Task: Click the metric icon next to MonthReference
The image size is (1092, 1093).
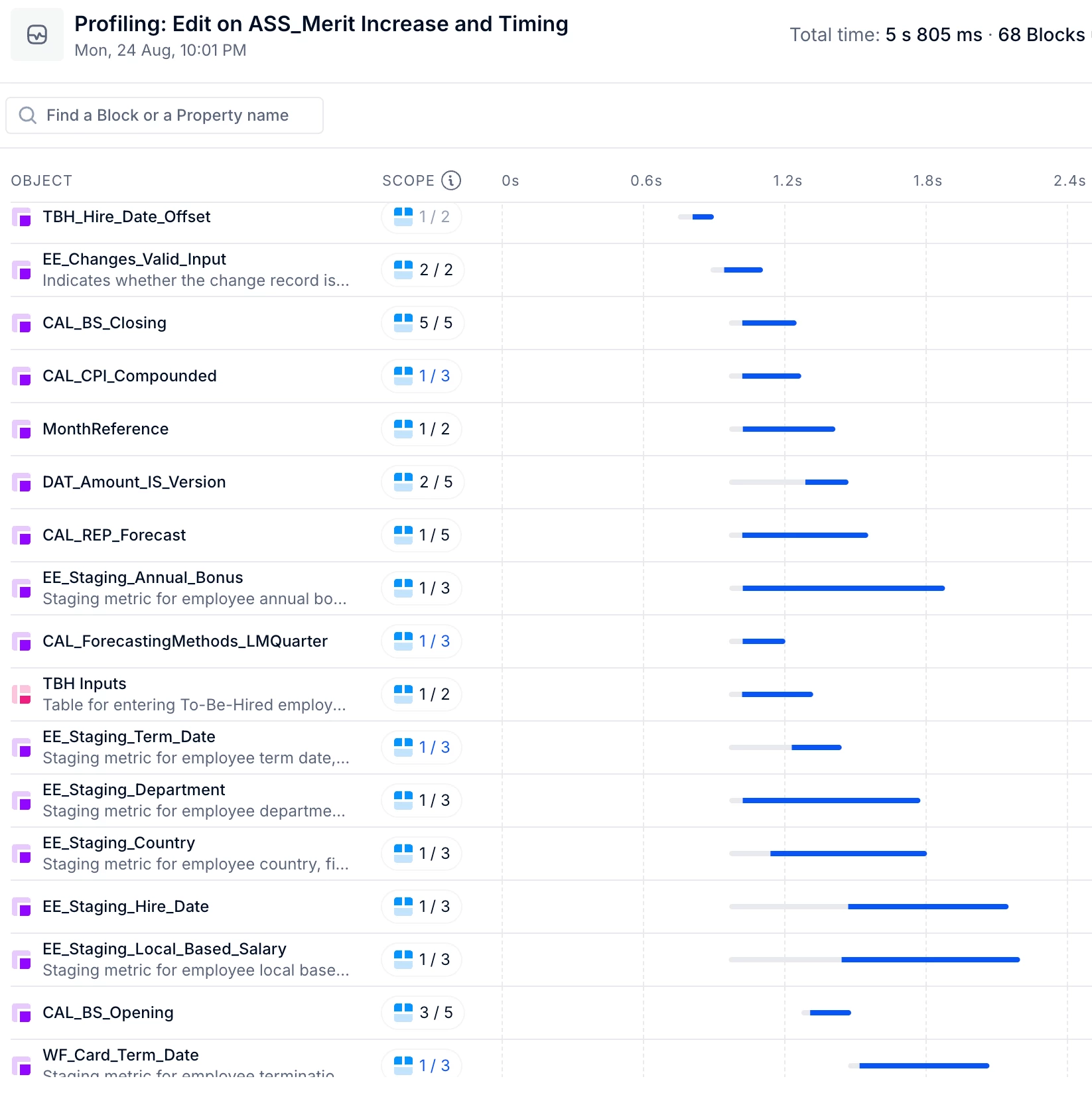Action: pos(22,429)
